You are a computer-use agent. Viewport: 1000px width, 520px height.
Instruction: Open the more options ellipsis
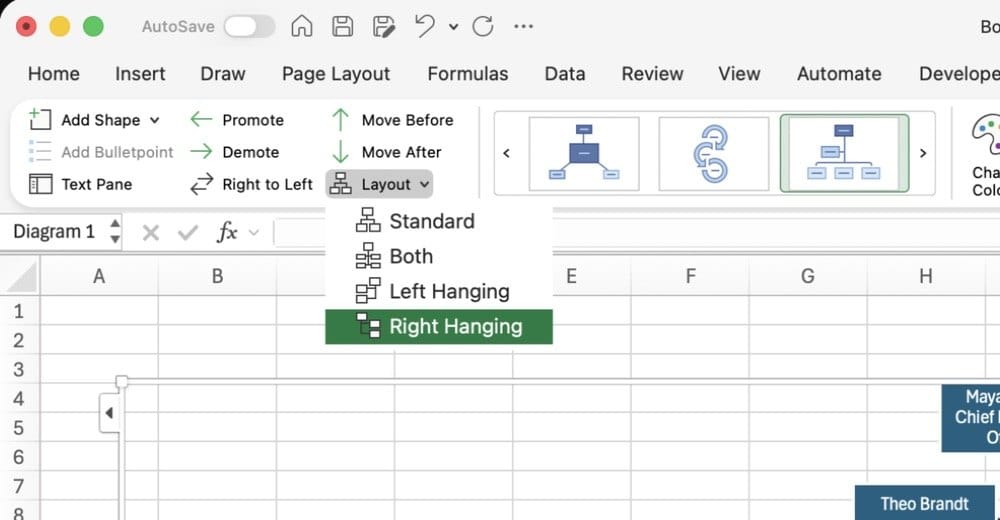point(524,26)
